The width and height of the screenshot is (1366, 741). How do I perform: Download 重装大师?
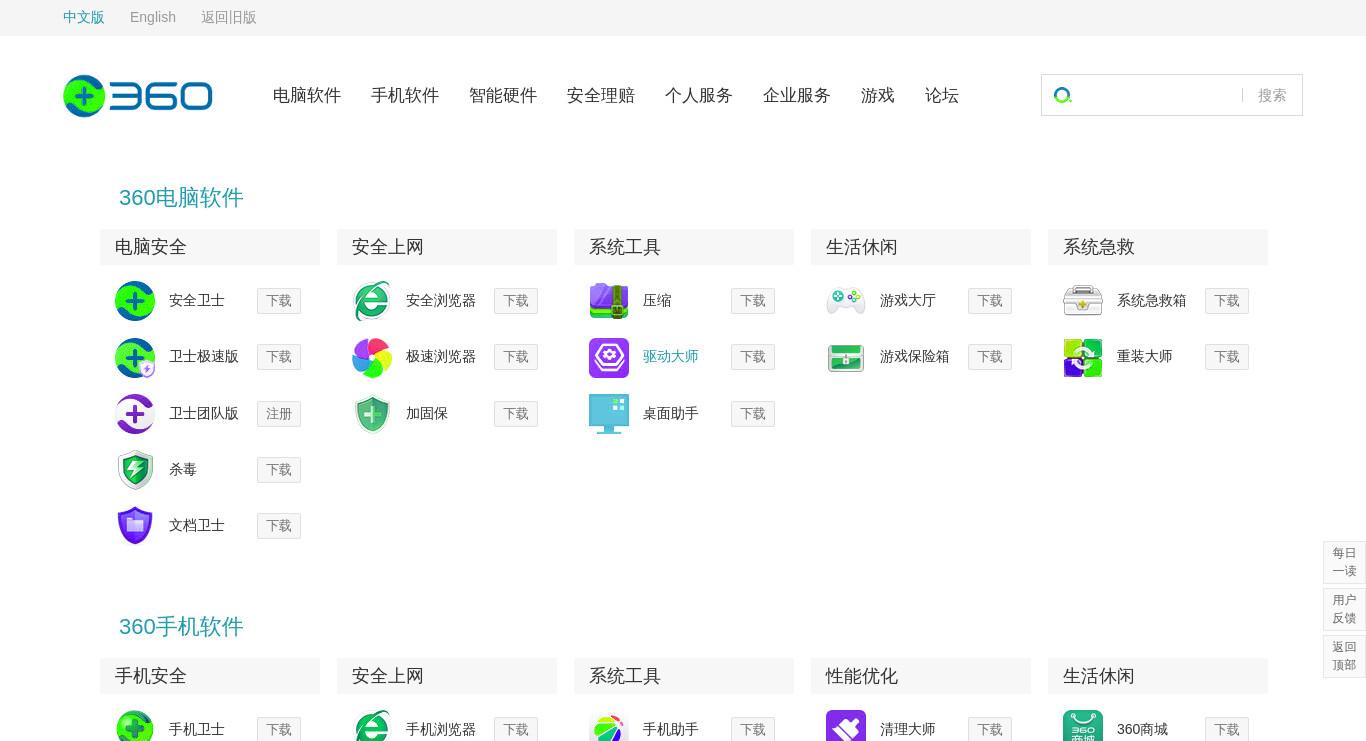point(1227,357)
